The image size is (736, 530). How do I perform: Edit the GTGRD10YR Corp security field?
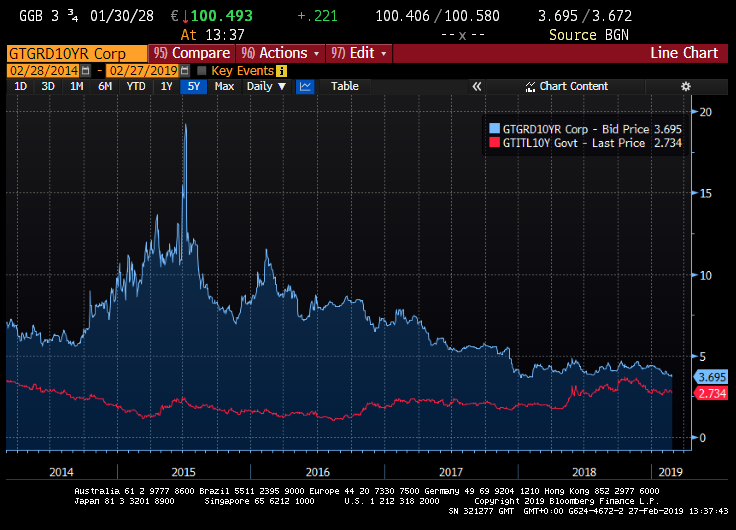point(77,54)
